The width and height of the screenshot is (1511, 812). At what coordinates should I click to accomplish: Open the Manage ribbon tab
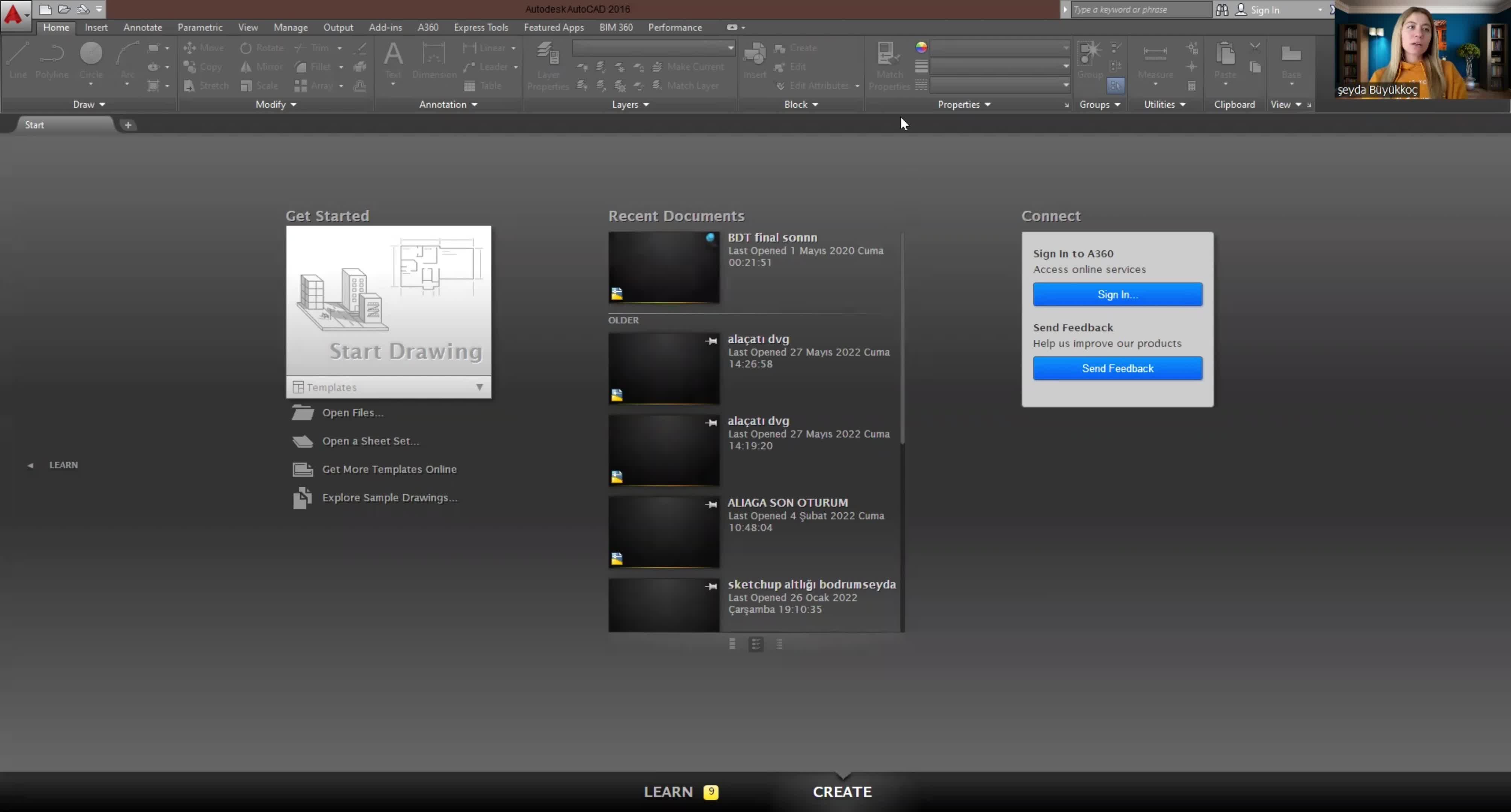click(290, 27)
